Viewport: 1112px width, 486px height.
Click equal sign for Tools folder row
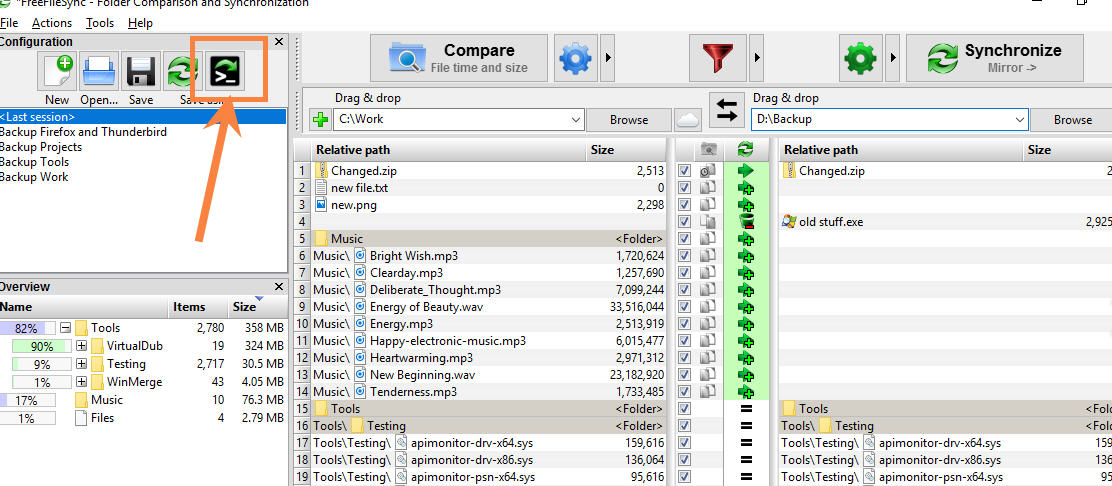pos(745,409)
